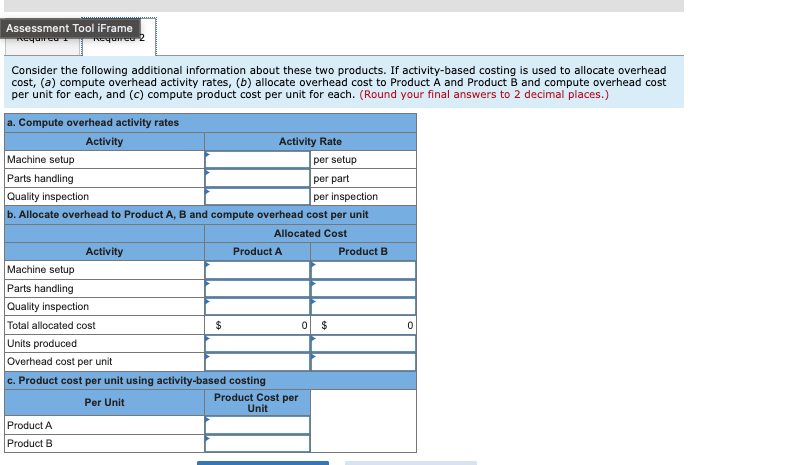Click 'Parts handling' label in allocation table
Screen dimensions: 808x465
pos(40,288)
